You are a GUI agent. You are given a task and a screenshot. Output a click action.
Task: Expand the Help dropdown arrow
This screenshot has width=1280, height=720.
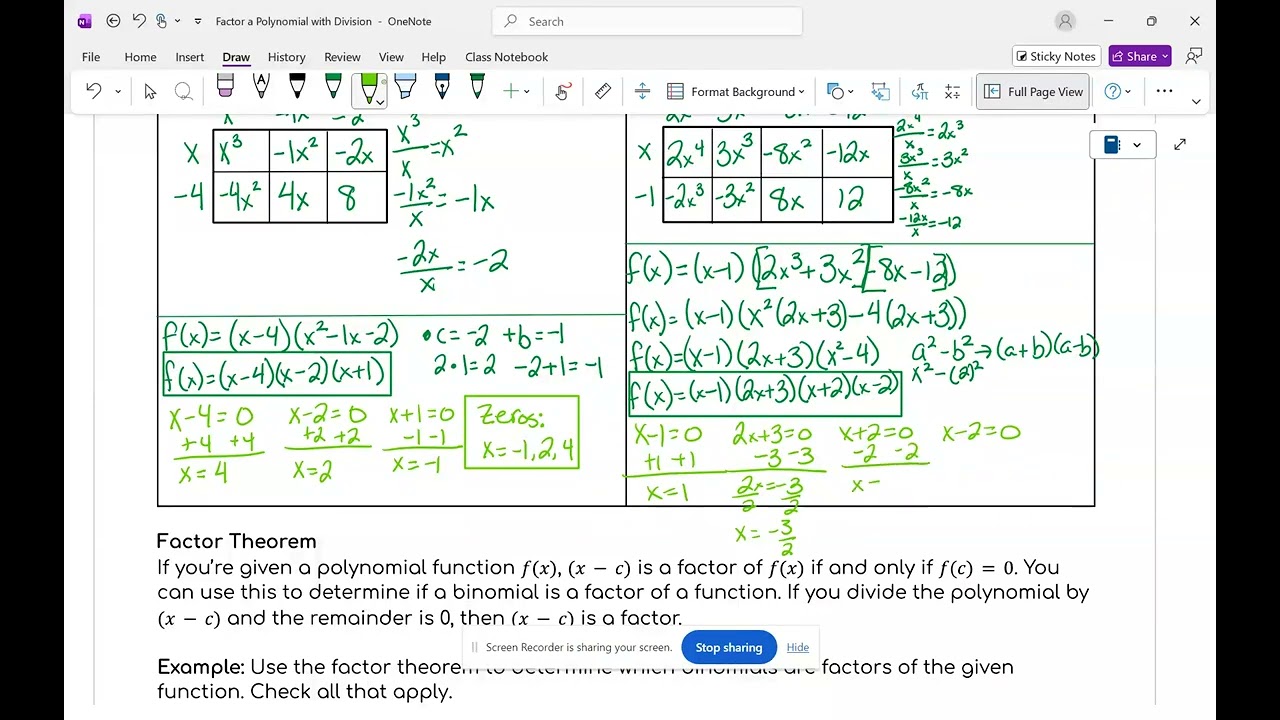(1128, 92)
